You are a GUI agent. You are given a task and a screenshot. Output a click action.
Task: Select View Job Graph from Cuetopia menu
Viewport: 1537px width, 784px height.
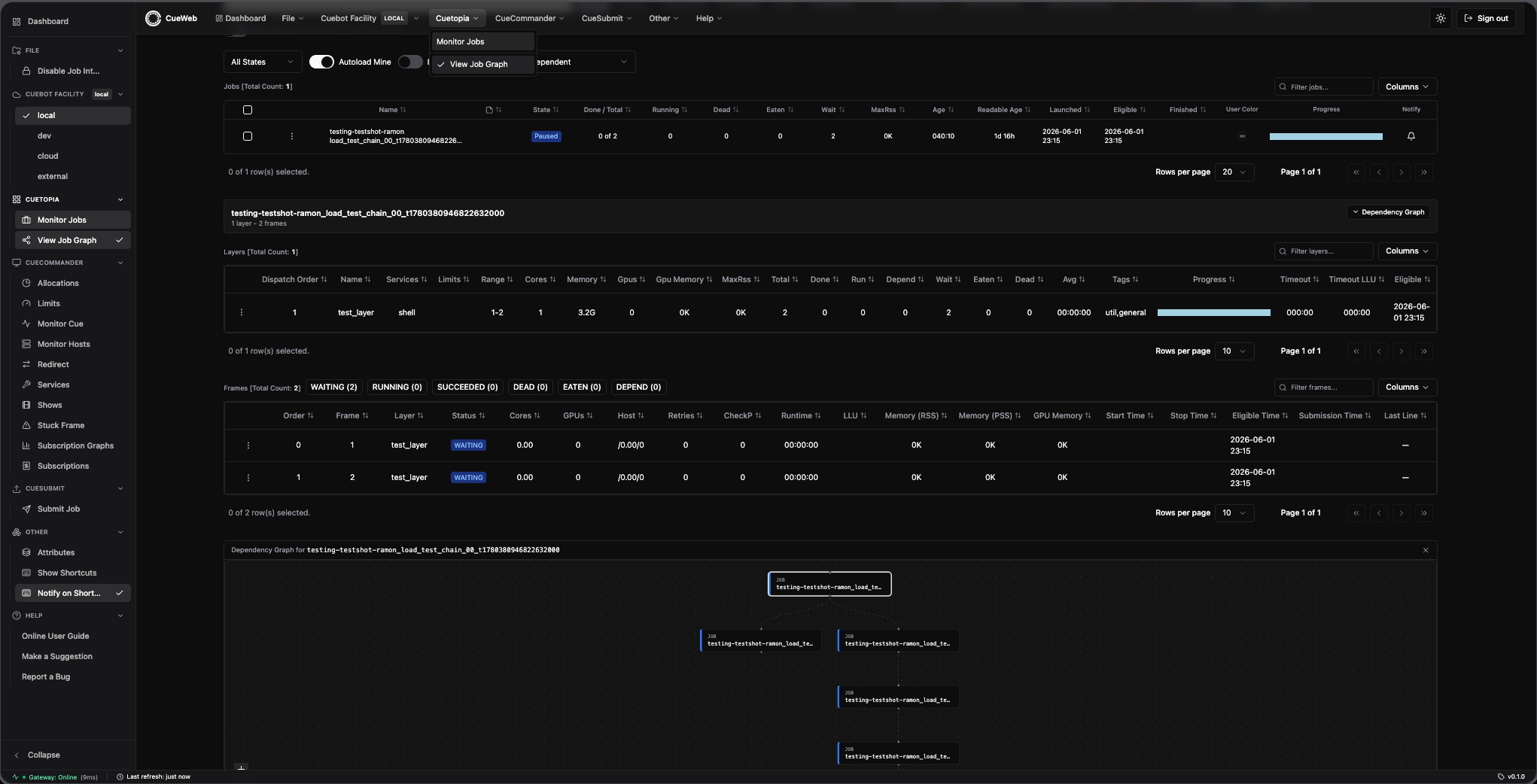(x=482, y=64)
